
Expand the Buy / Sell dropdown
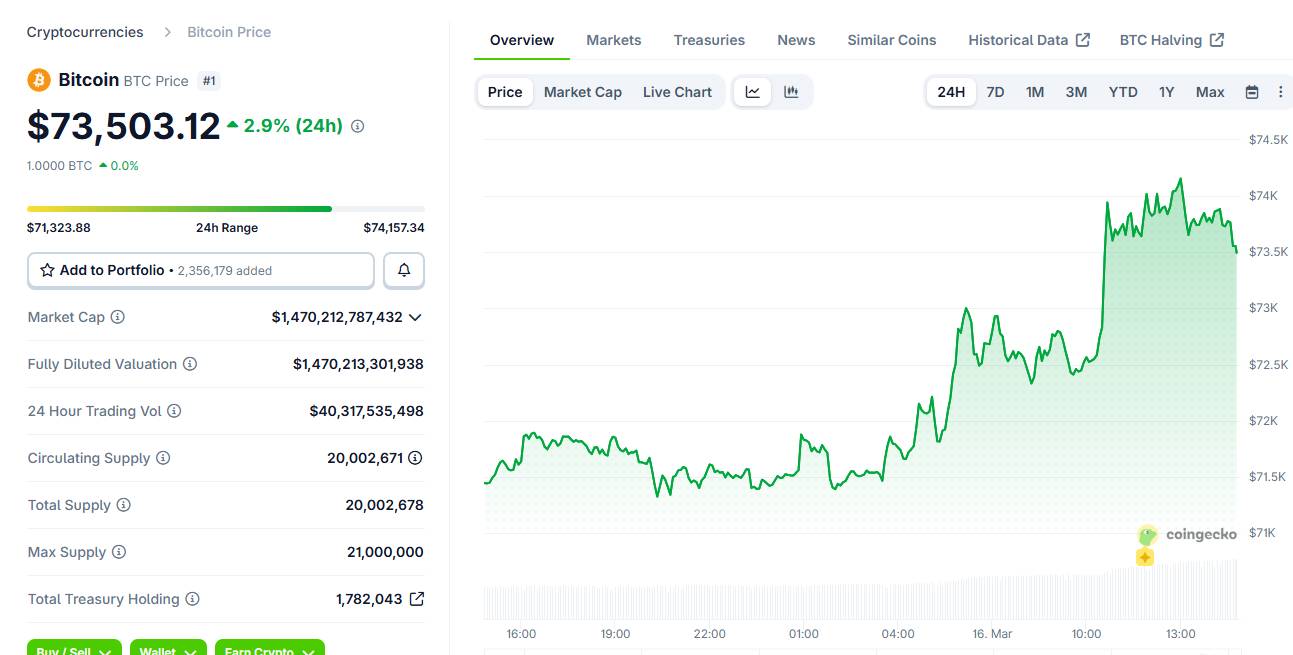(x=74, y=649)
